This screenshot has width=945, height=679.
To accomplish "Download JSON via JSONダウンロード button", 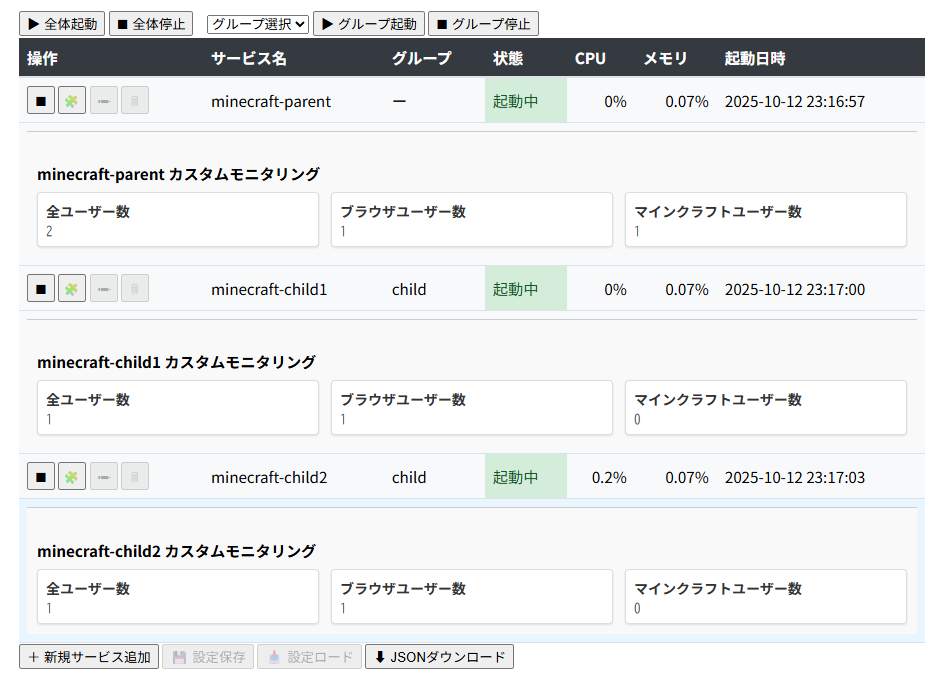I will click(439, 657).
